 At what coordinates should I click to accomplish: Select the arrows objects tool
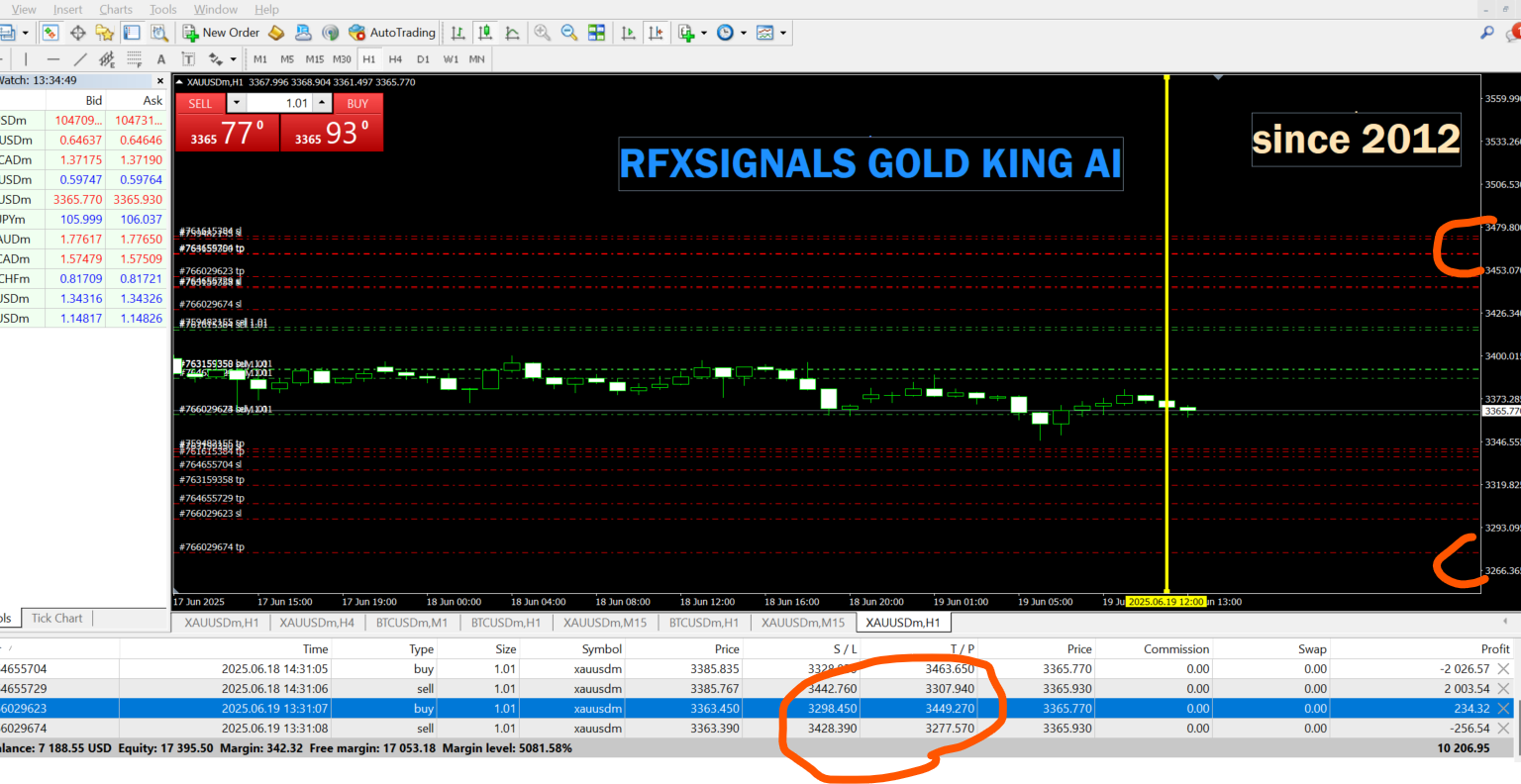(x=214, y=59)
